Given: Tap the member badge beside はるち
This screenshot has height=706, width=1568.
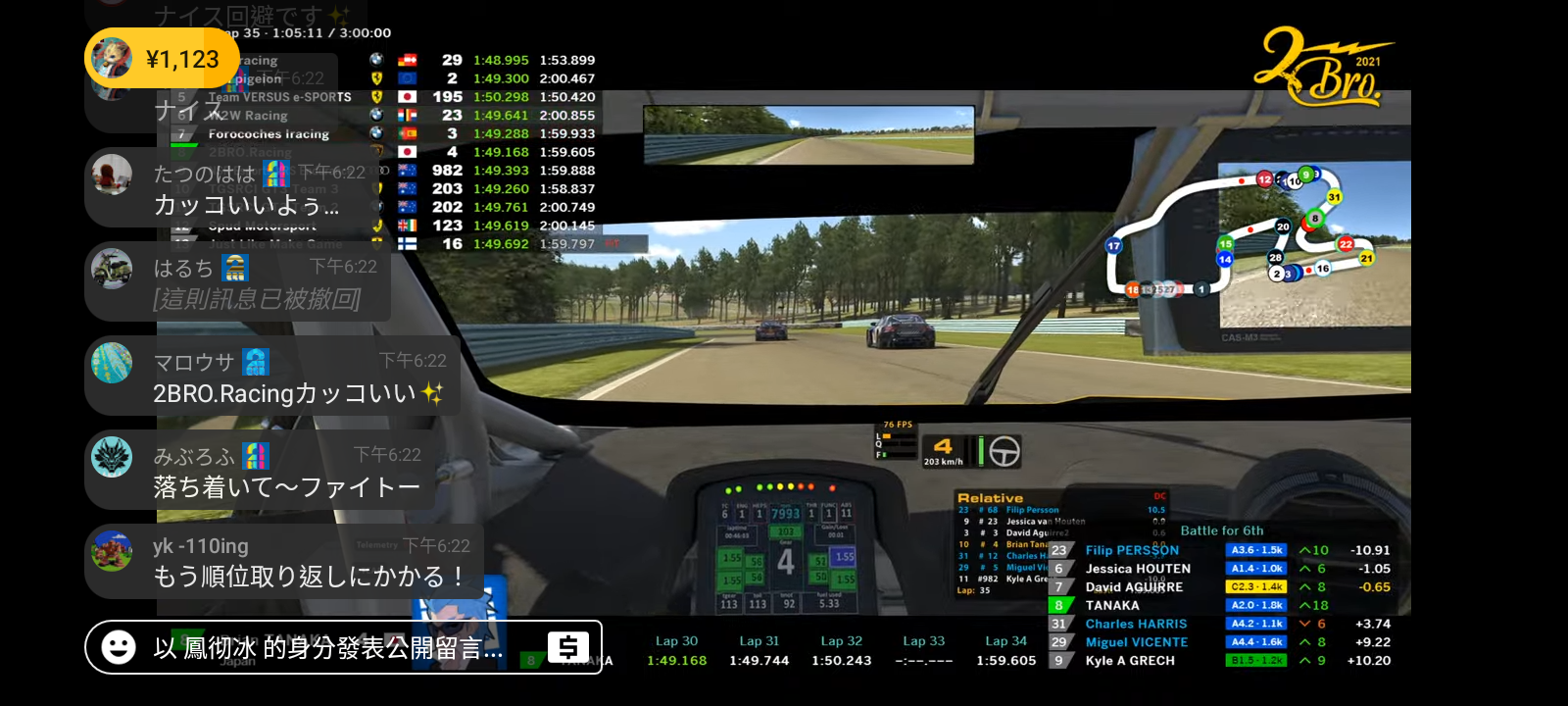Looking at the screenshot, I should [235, 268].
